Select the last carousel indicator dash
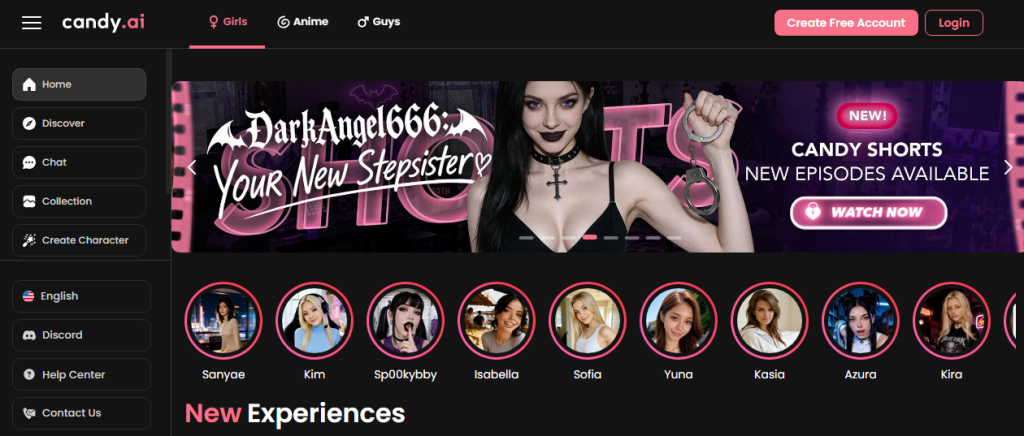 [674, 238]
